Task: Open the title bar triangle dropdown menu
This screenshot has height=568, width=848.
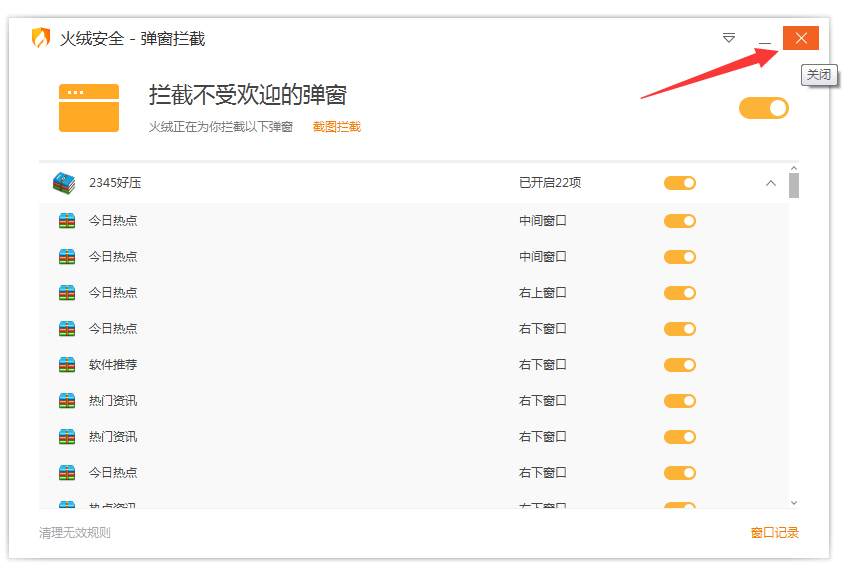Action: 728,38
